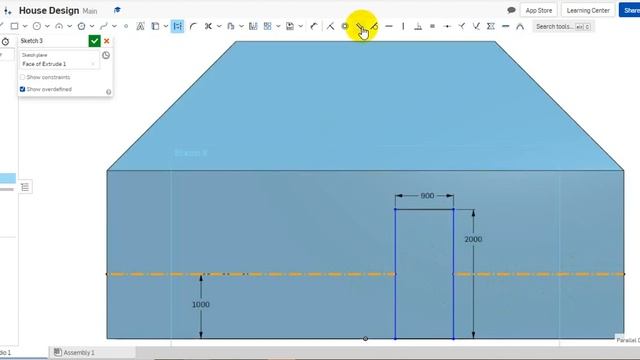Apply the Fix constraint
Viewport: 640px width, 360px height.
pos(505,26)
